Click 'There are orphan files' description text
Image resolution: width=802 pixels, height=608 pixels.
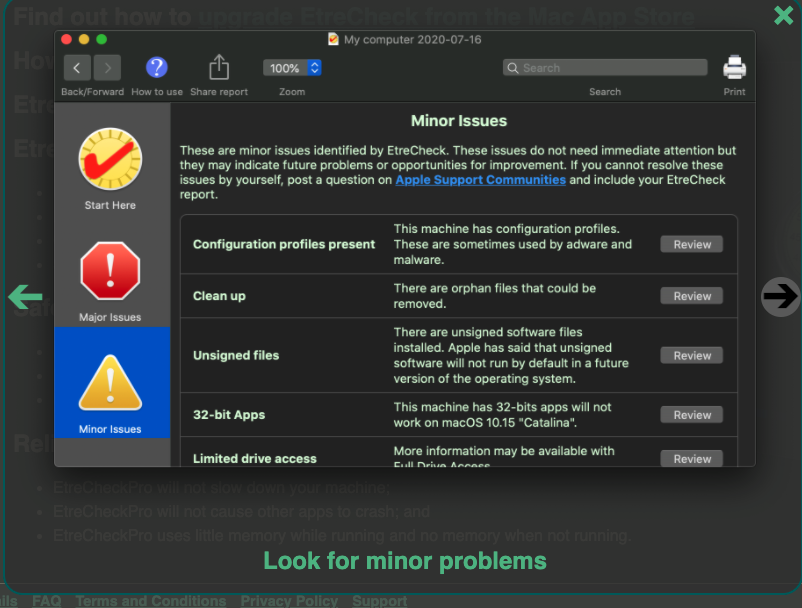coord(495,296)
